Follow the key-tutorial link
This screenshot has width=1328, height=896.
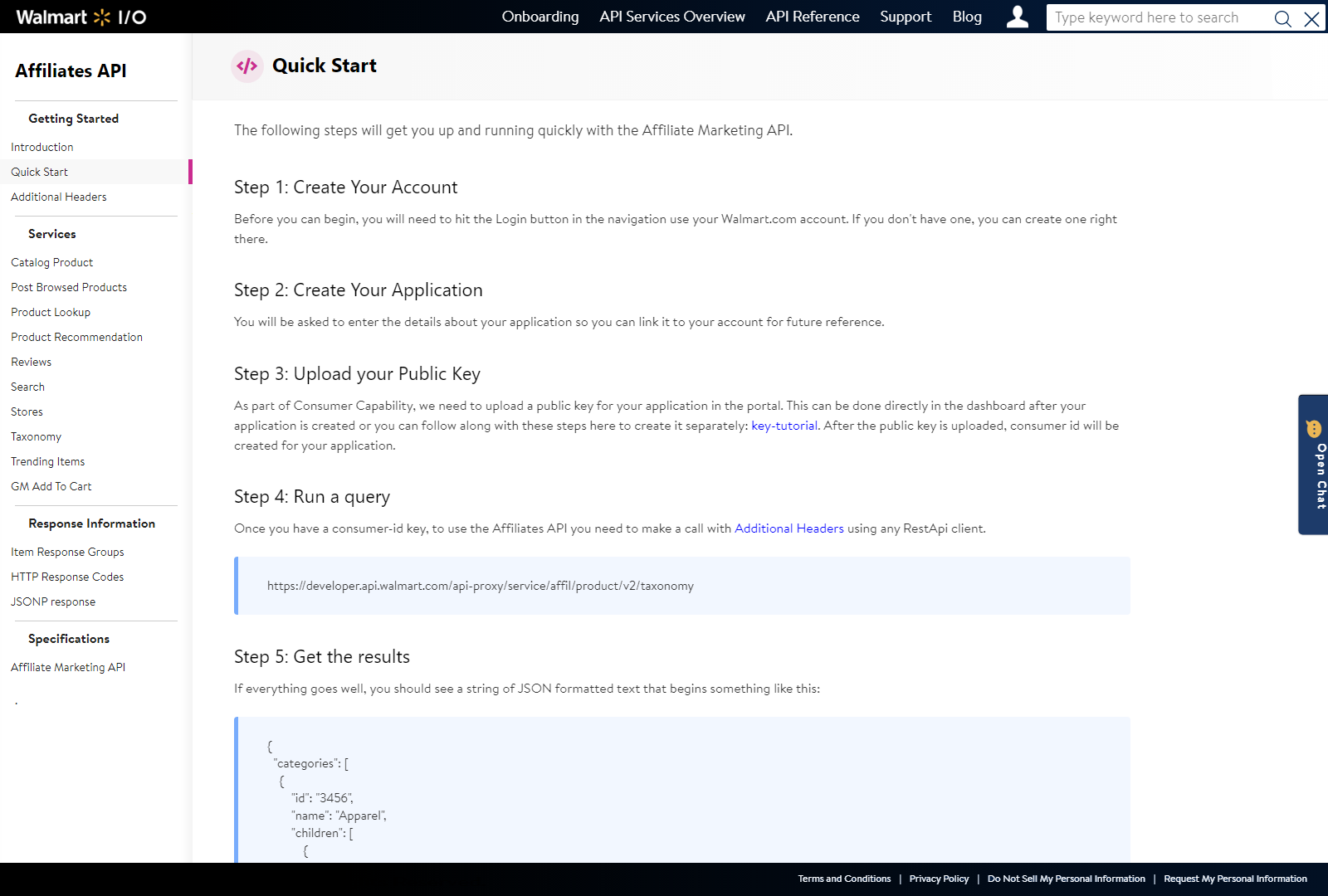[784, 426]
